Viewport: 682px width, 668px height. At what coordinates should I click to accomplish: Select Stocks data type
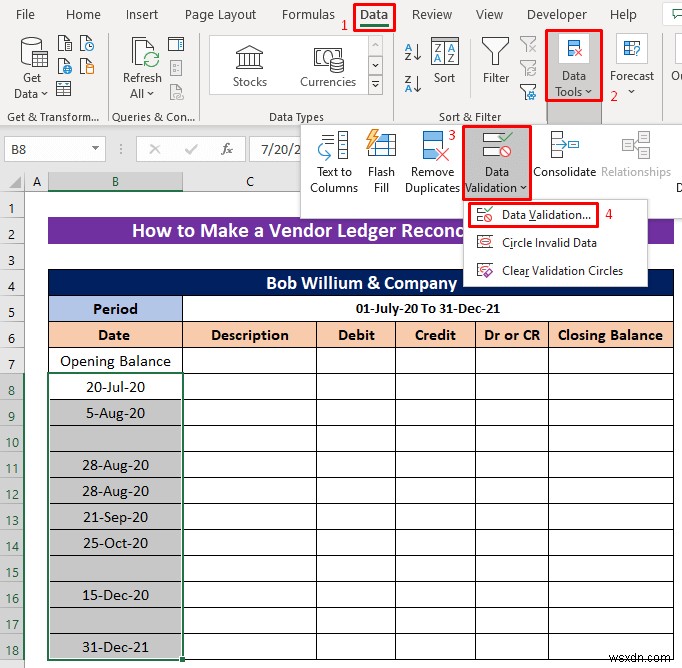point(249,66)
